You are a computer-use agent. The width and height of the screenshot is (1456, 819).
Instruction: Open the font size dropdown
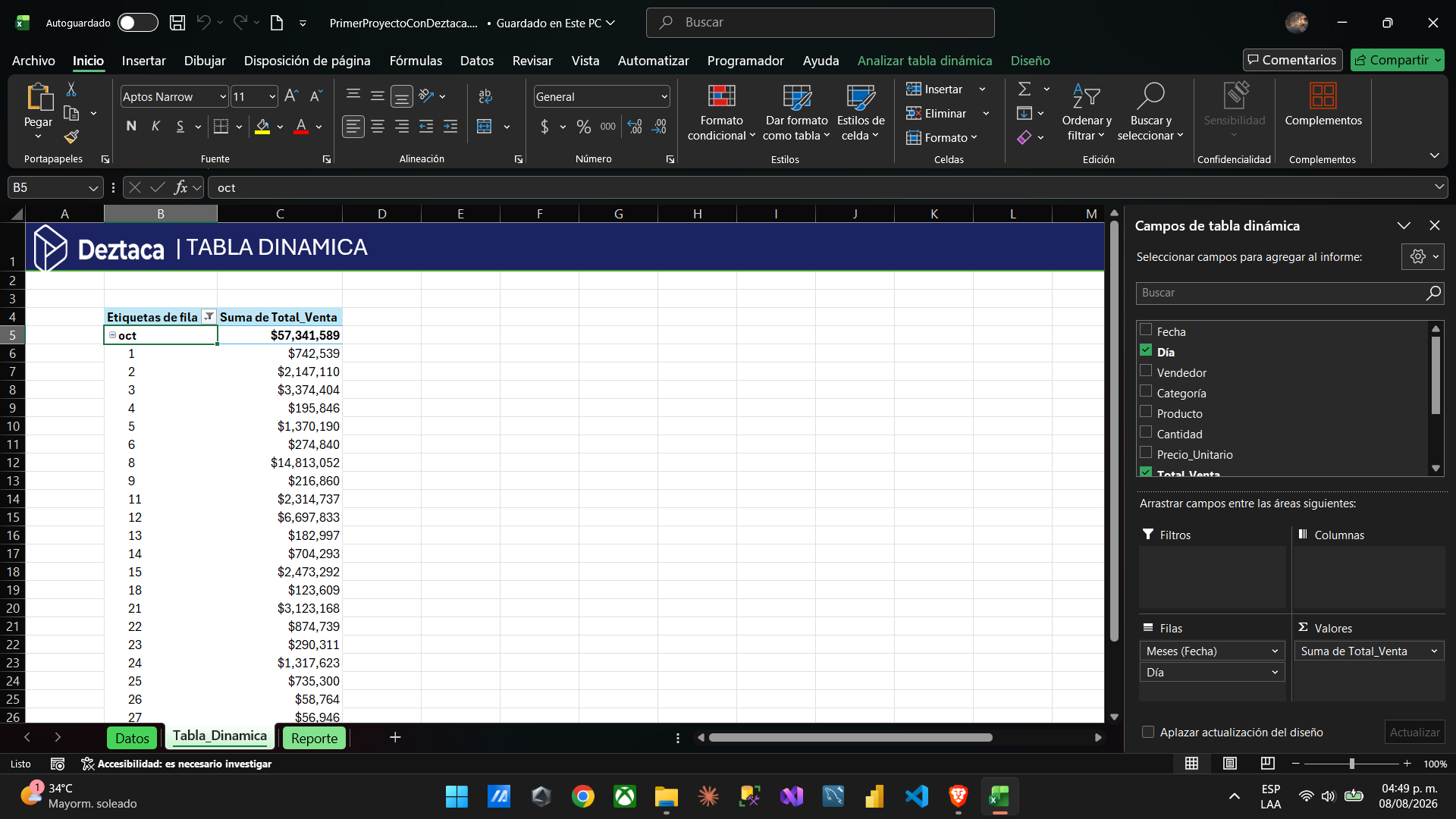pyautogui.click(x=272, y=96)
